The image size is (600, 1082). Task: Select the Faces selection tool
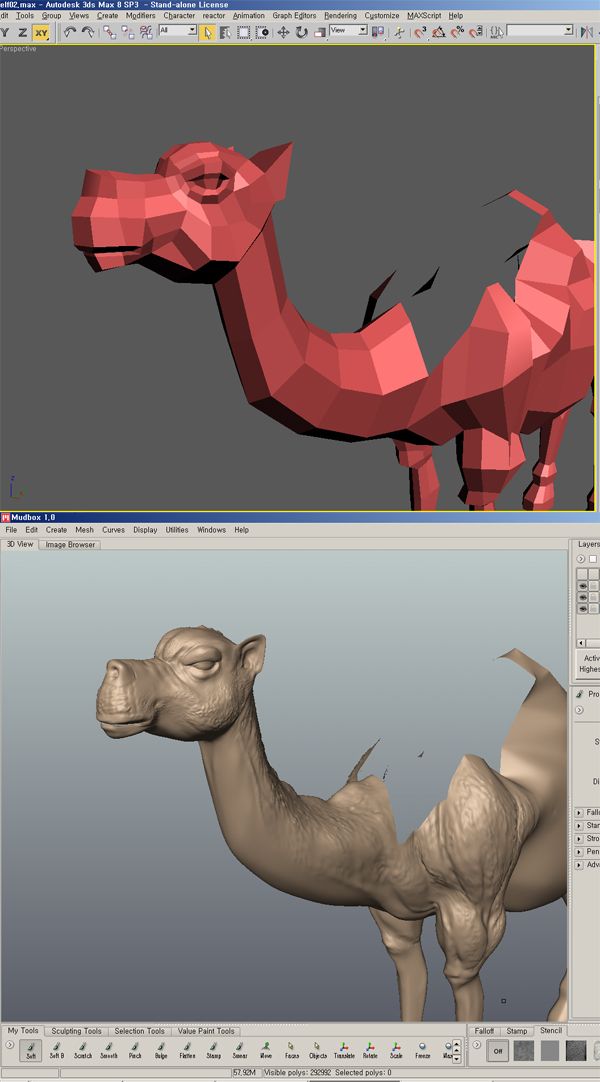point(291,1050)
